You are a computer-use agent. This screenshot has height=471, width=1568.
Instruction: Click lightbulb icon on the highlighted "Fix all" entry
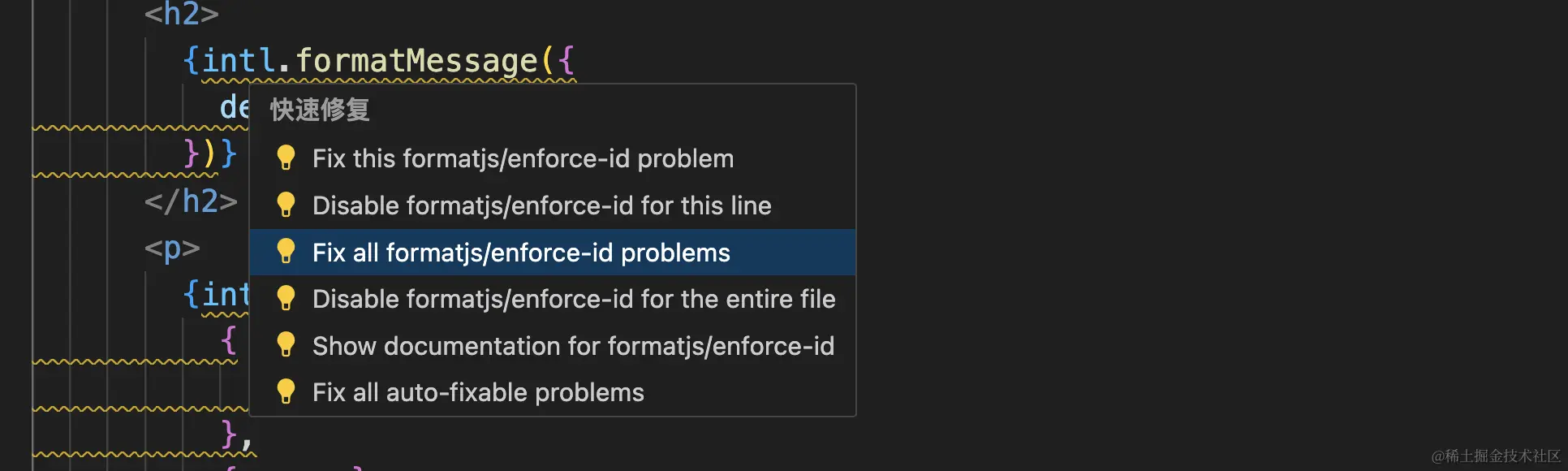(x=286, y=252)
